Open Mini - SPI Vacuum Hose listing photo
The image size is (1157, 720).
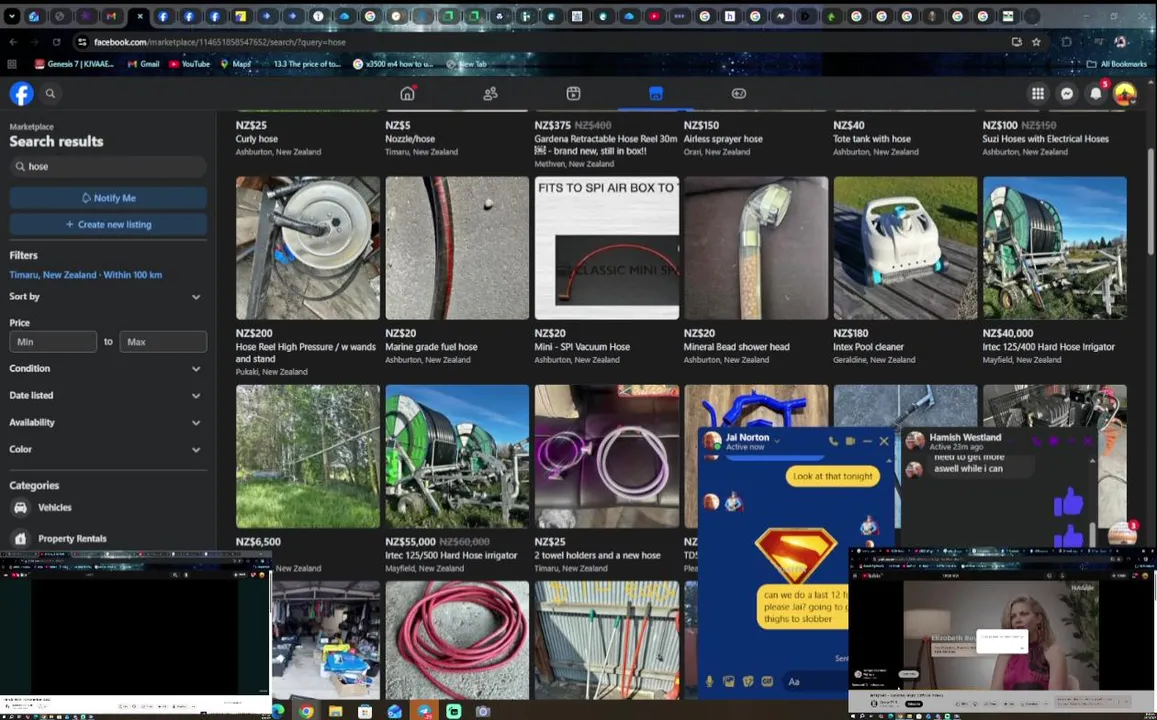[x=607, y=248]
